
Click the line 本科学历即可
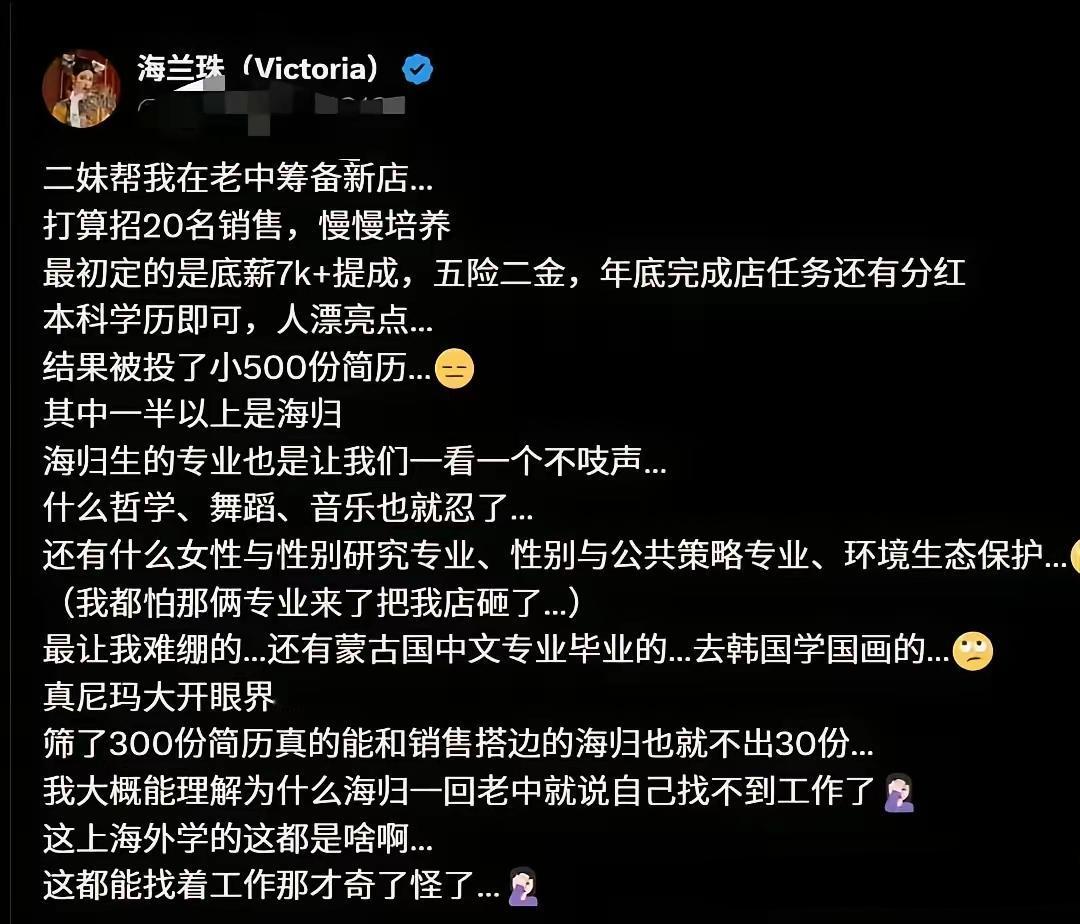(238, 320)
